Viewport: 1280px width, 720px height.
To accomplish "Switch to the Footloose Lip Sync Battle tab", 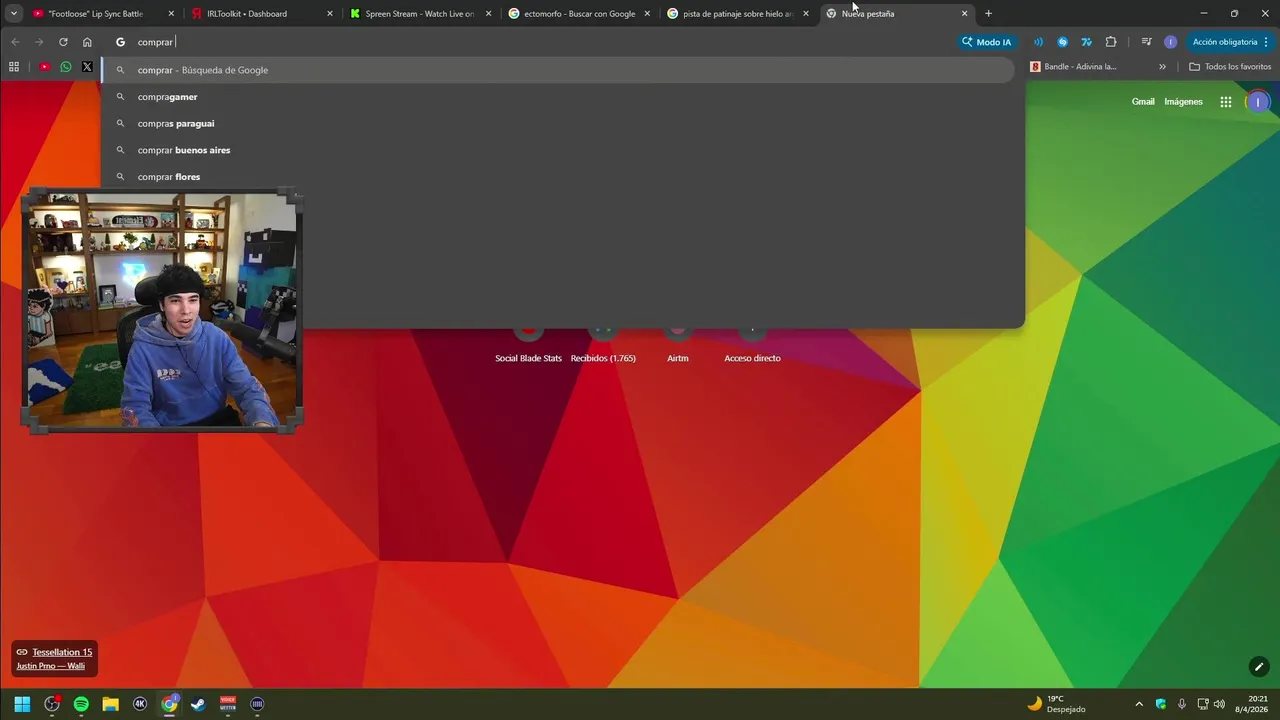I will tap(103, 14).
